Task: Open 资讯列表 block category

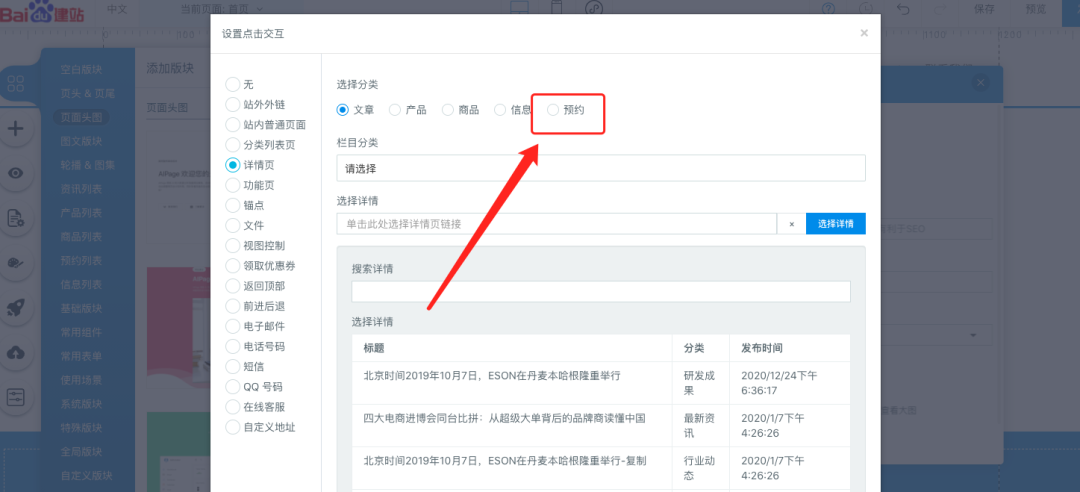Action: 81,189
